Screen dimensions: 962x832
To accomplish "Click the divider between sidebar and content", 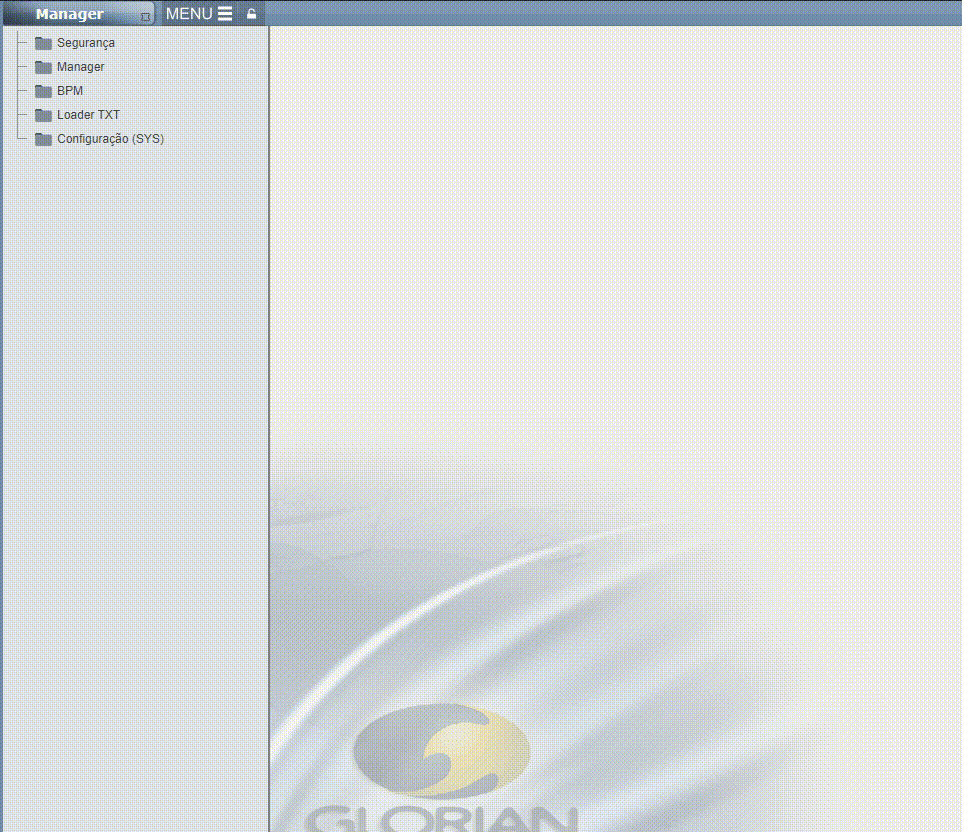I will pyautogui.click(x=269, y=400).
